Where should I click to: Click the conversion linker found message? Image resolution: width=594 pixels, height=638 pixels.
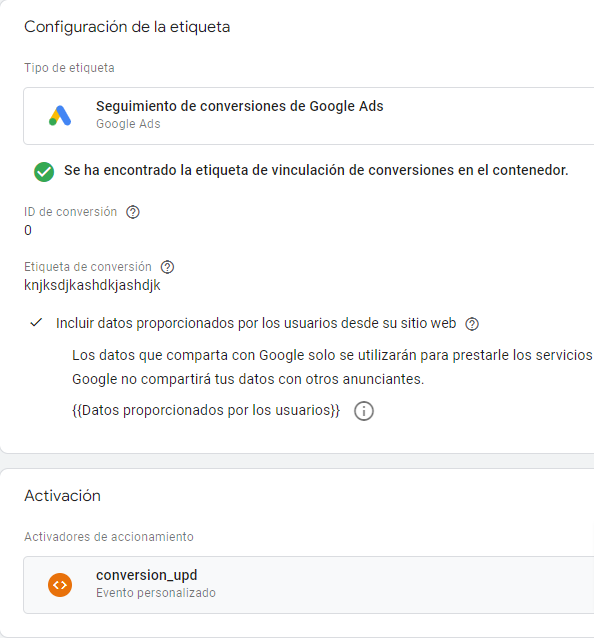coord(316,170)
